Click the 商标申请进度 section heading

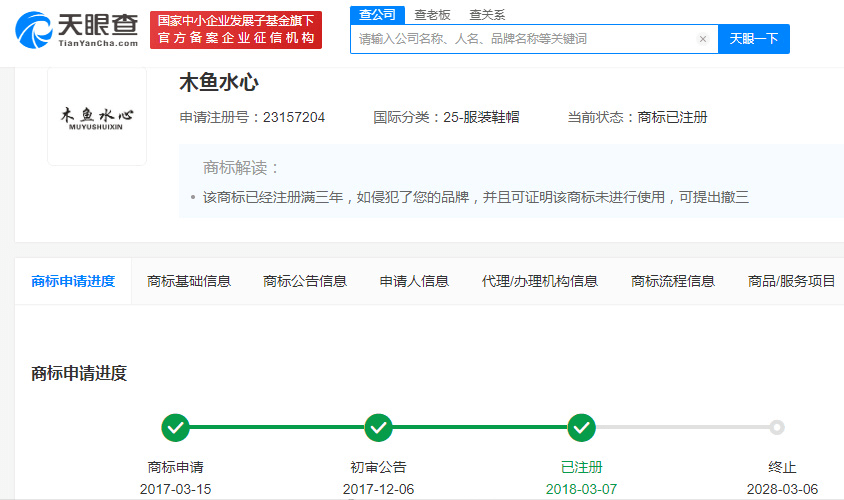click(x=79, y=374)
